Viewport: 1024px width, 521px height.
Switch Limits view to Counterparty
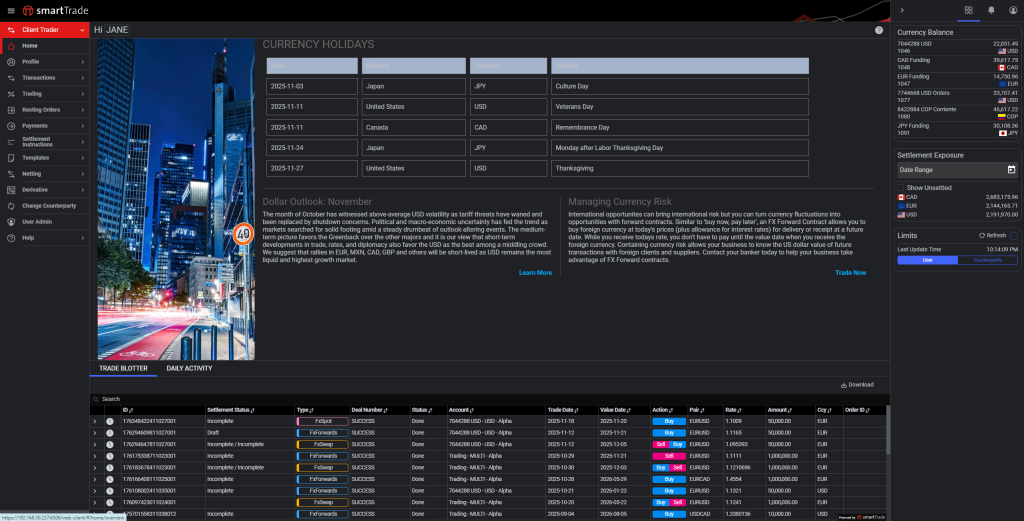(x=987, y=260)
